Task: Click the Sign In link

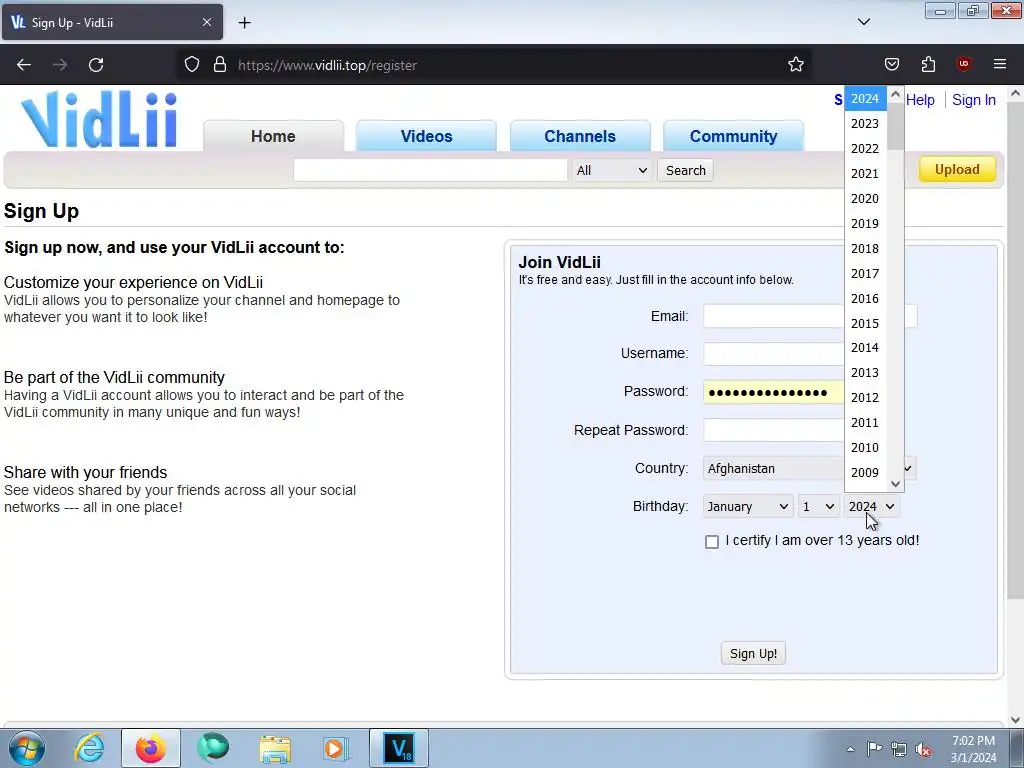Action: pos(974,100)
